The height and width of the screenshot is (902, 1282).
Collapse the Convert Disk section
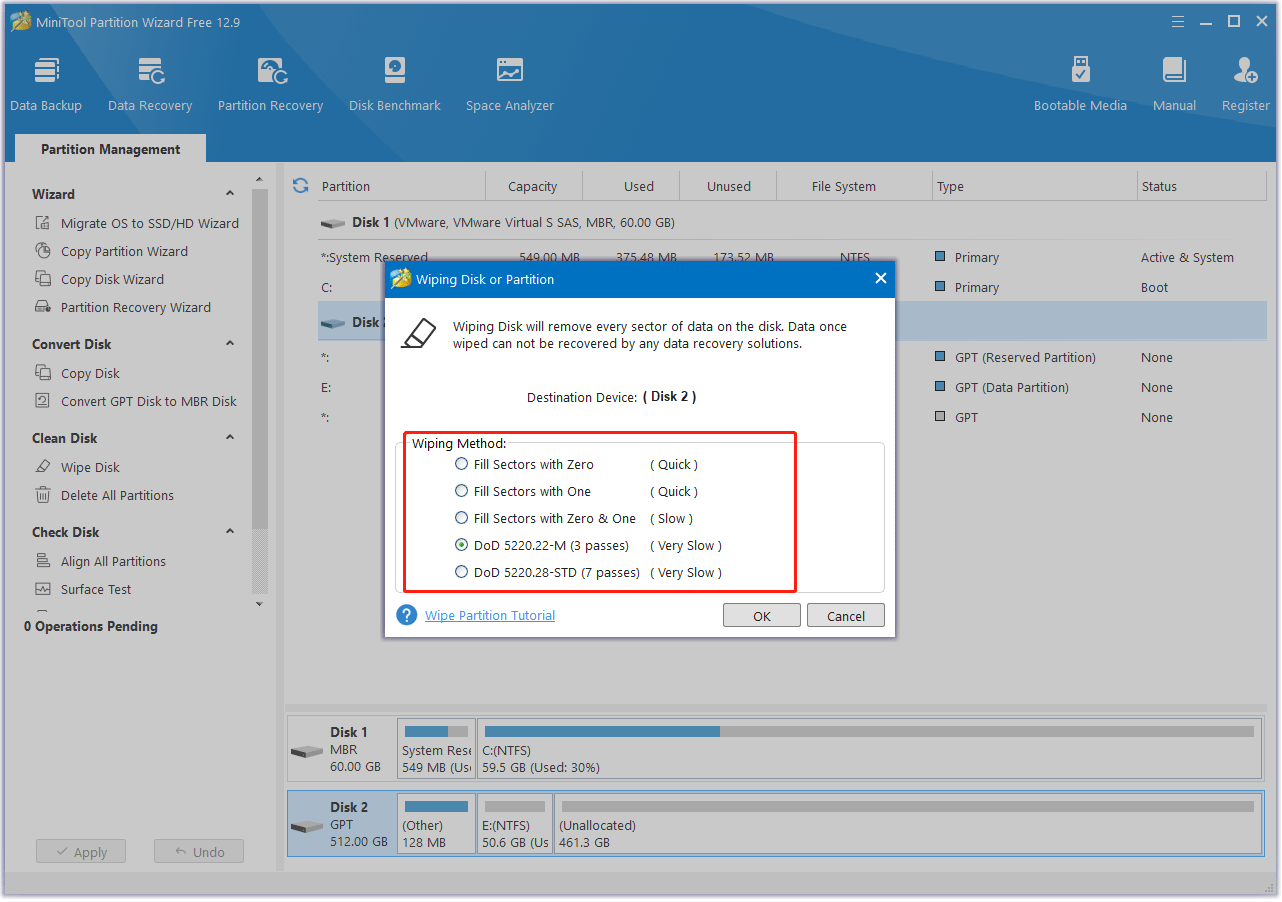[x=229, y=343]
